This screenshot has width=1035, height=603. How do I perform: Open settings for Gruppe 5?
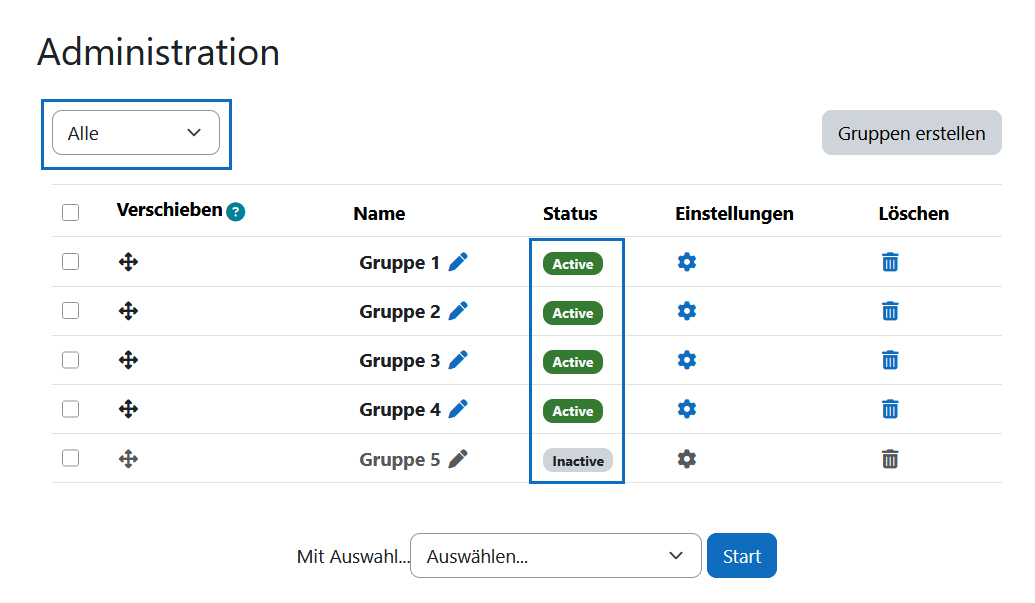click(x=687, y=459)
